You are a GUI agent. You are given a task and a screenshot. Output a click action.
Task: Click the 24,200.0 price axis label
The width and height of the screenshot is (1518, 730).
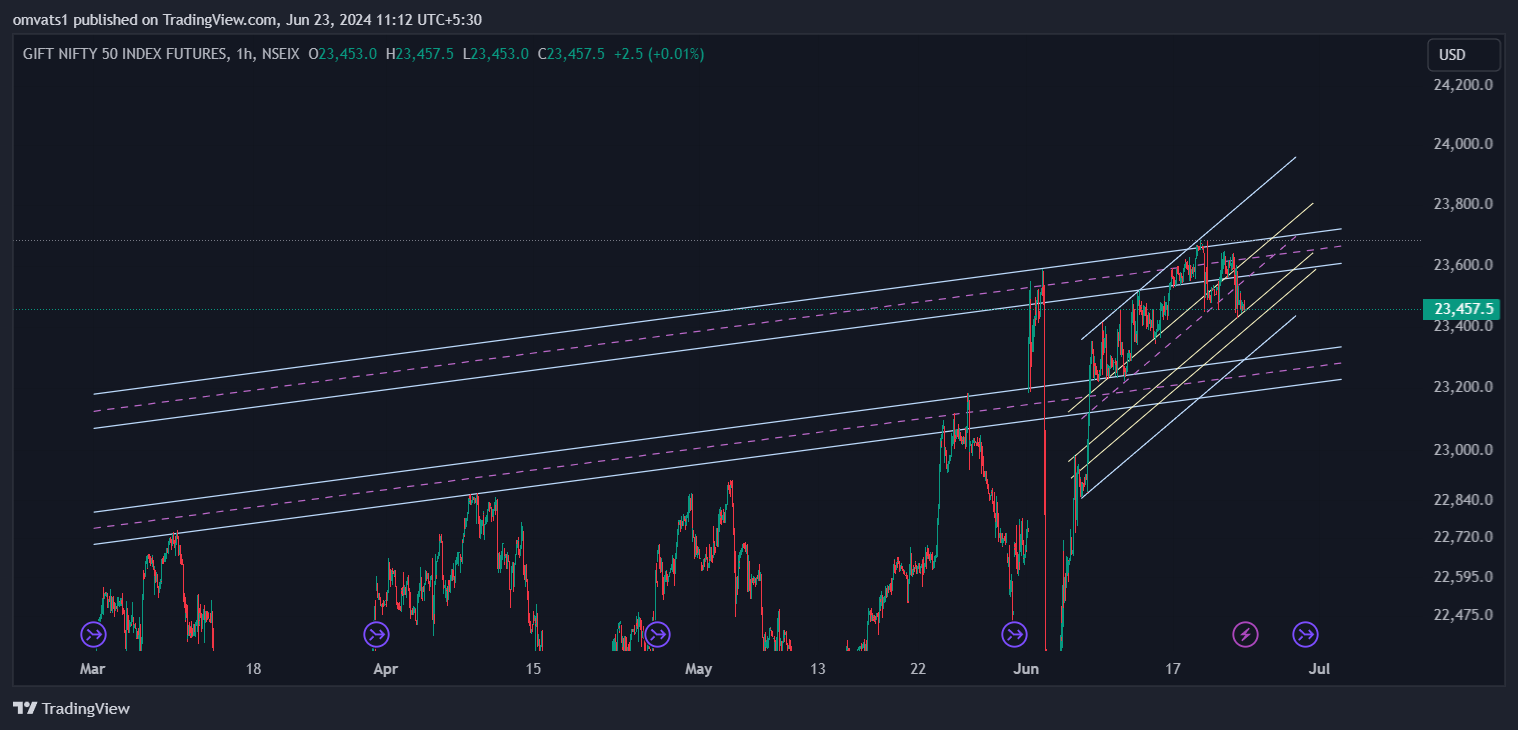point(1463,85)
